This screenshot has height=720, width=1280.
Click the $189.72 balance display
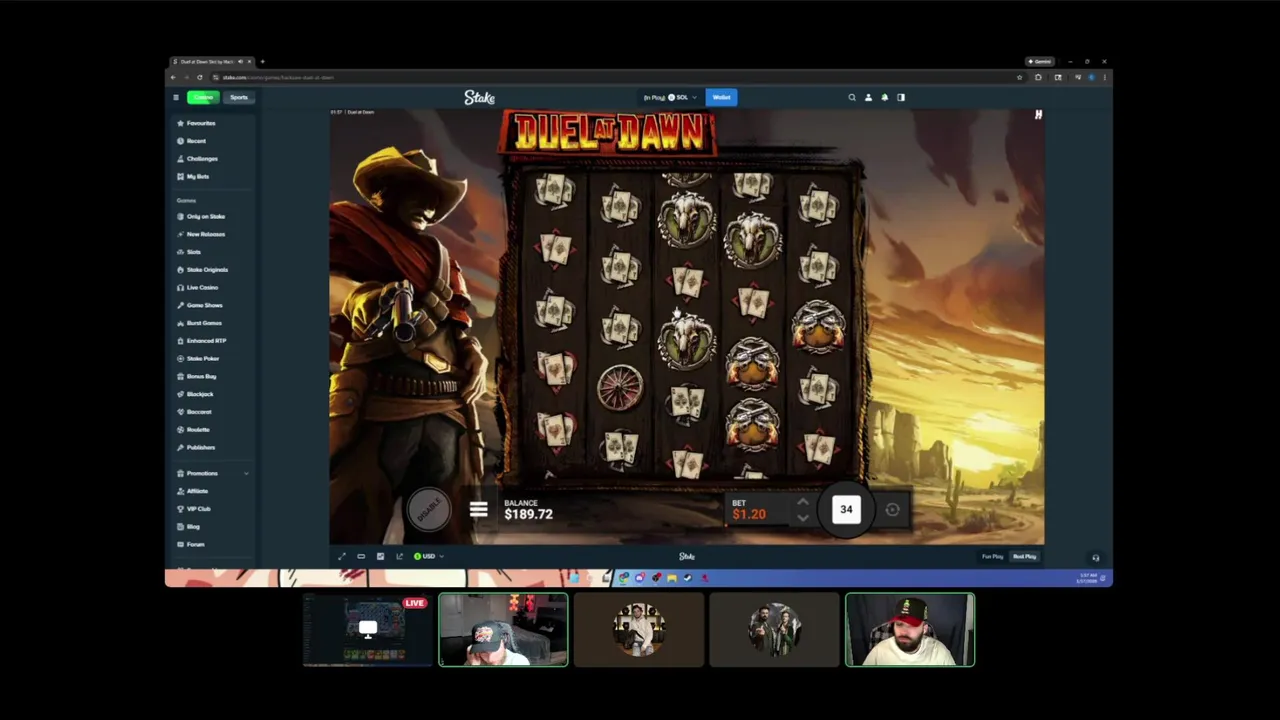(528, 514)
